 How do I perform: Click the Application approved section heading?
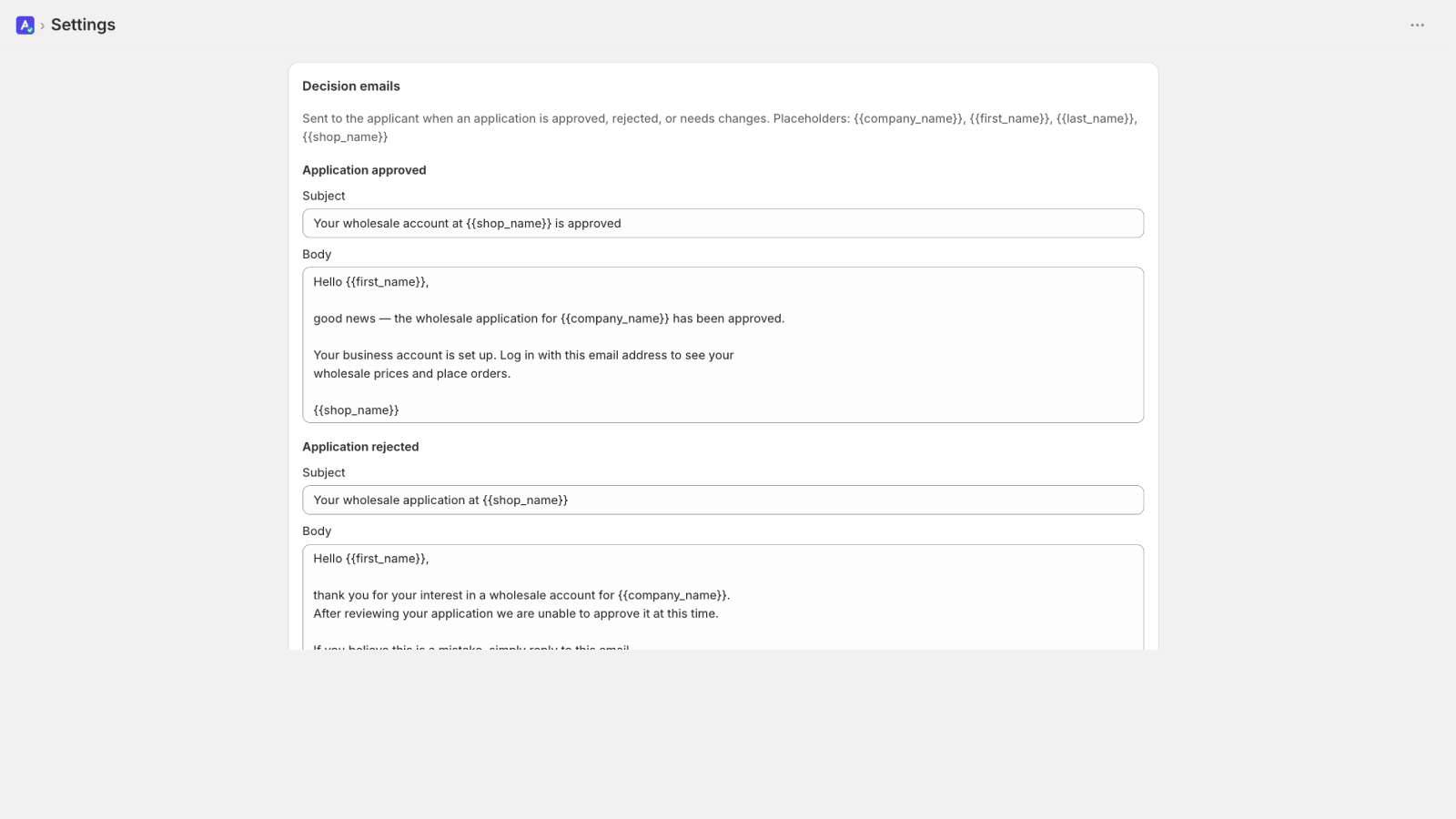click(364, 170)
